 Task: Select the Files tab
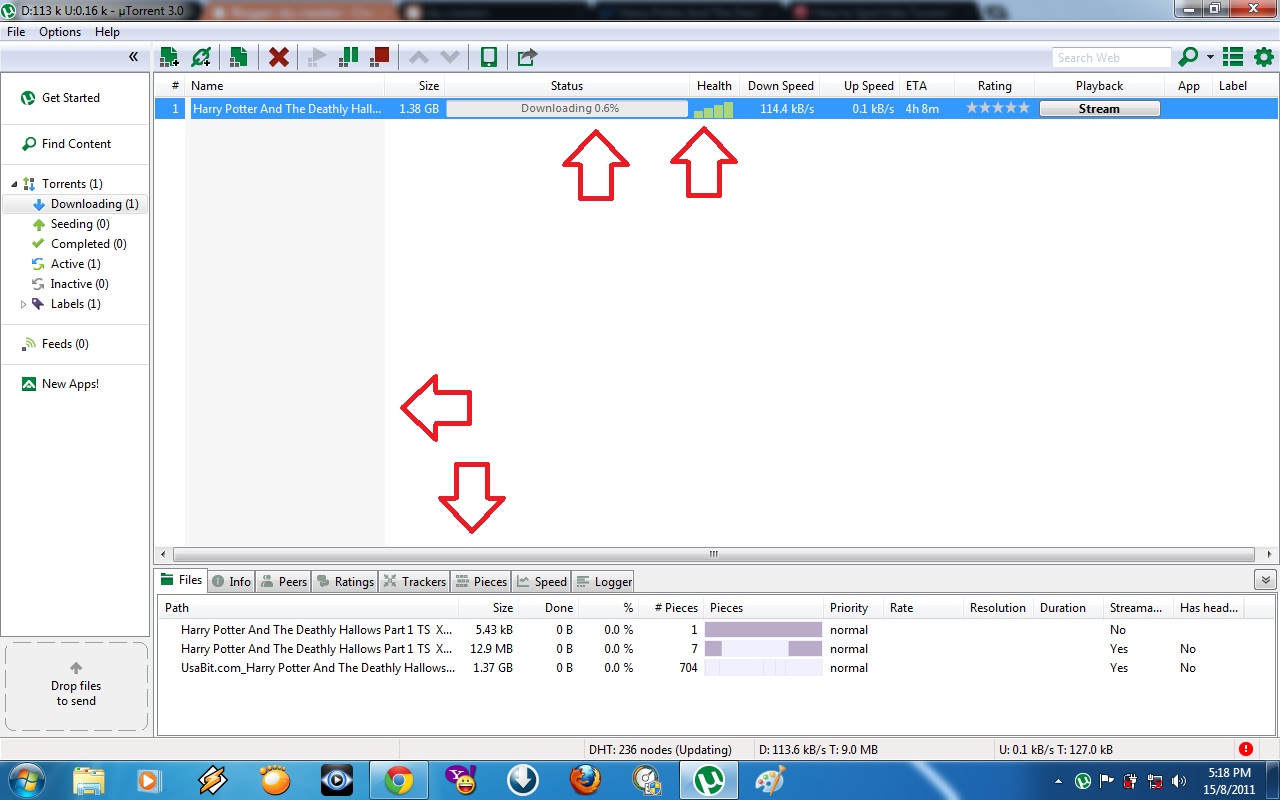pos(181,580)
